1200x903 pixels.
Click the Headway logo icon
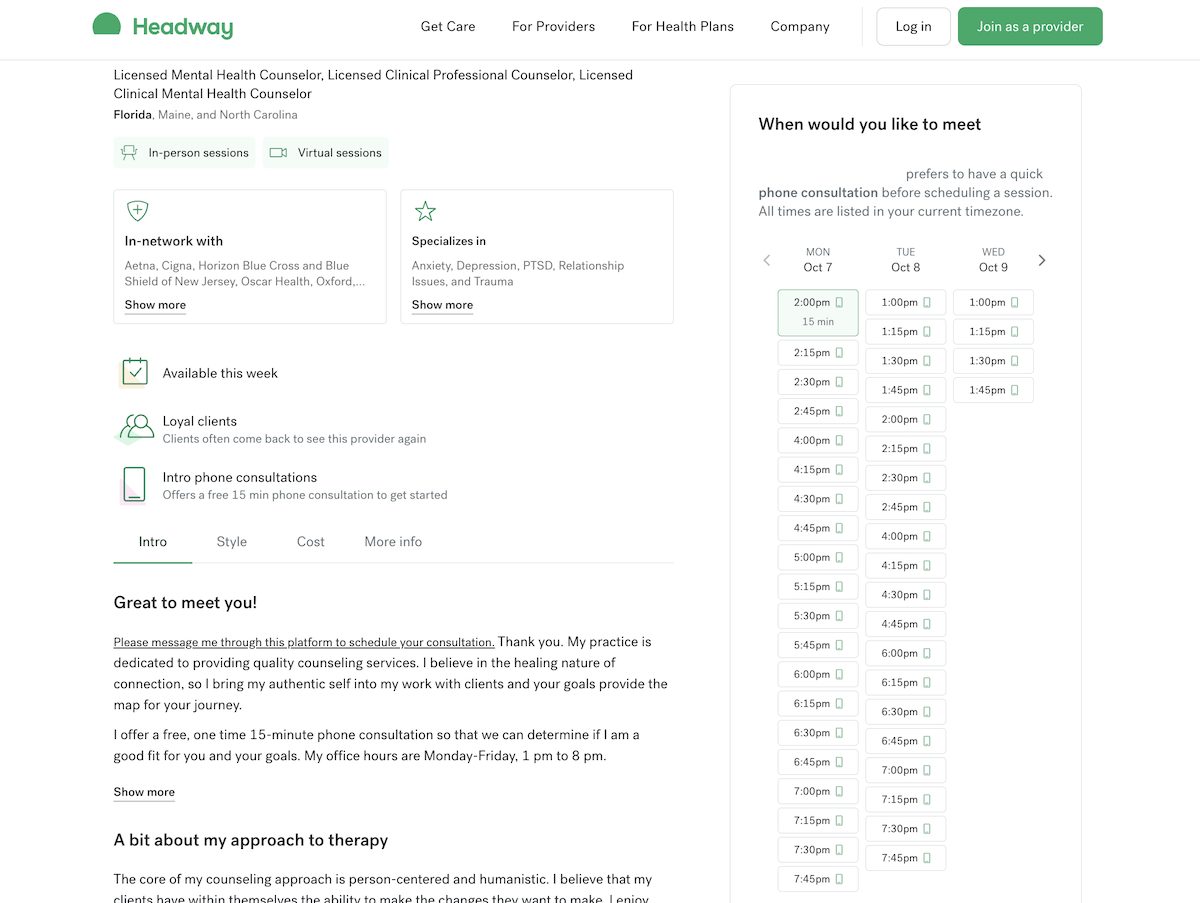(x=107, y=26)
